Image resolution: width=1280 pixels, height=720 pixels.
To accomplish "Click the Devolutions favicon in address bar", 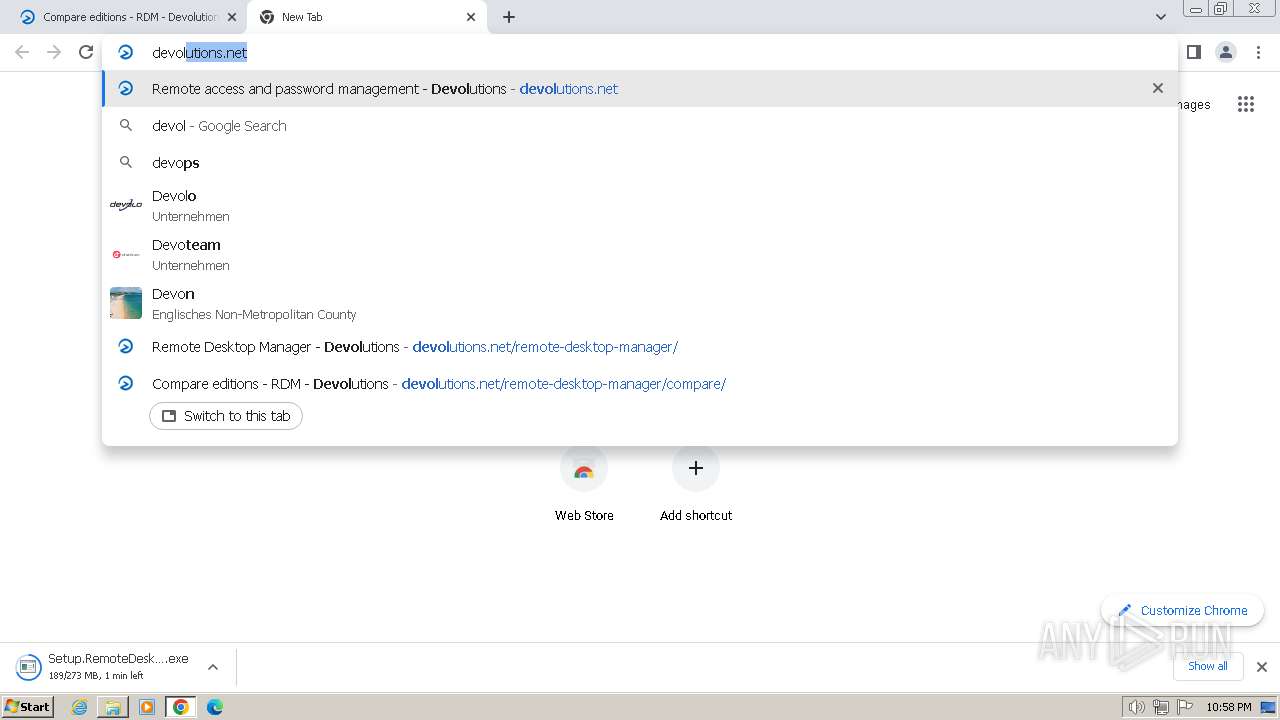I will tap(126, 52).
